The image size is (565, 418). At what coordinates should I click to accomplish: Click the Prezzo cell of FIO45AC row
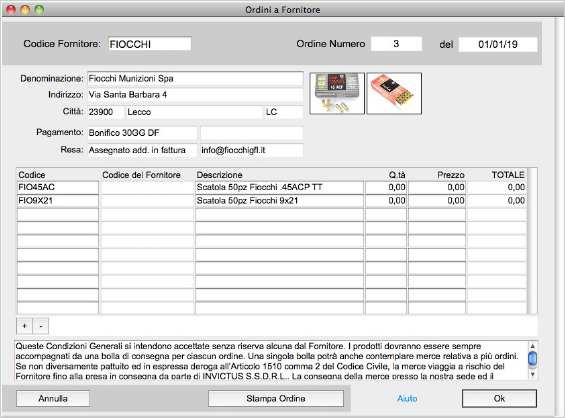[x=437, y=187]
